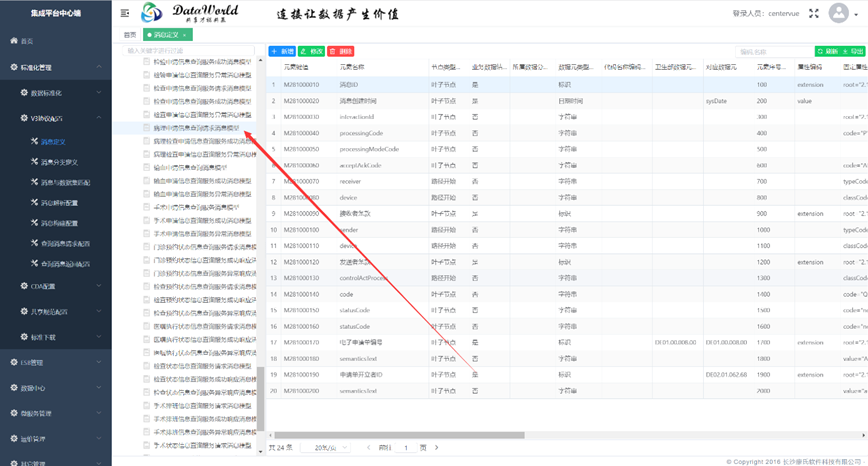Collapse the sidebar with the hamburger icon
This screenshot has height=466, width=868.
click(x=125, y=13)
